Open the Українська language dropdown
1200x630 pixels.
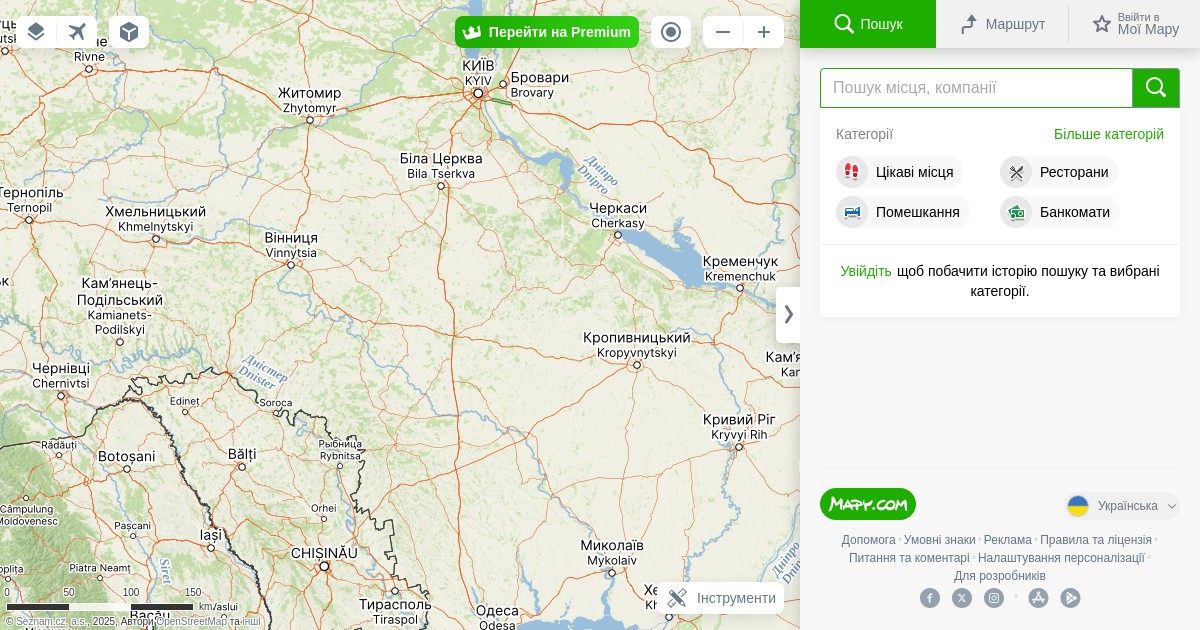[x=1122, y=506]
